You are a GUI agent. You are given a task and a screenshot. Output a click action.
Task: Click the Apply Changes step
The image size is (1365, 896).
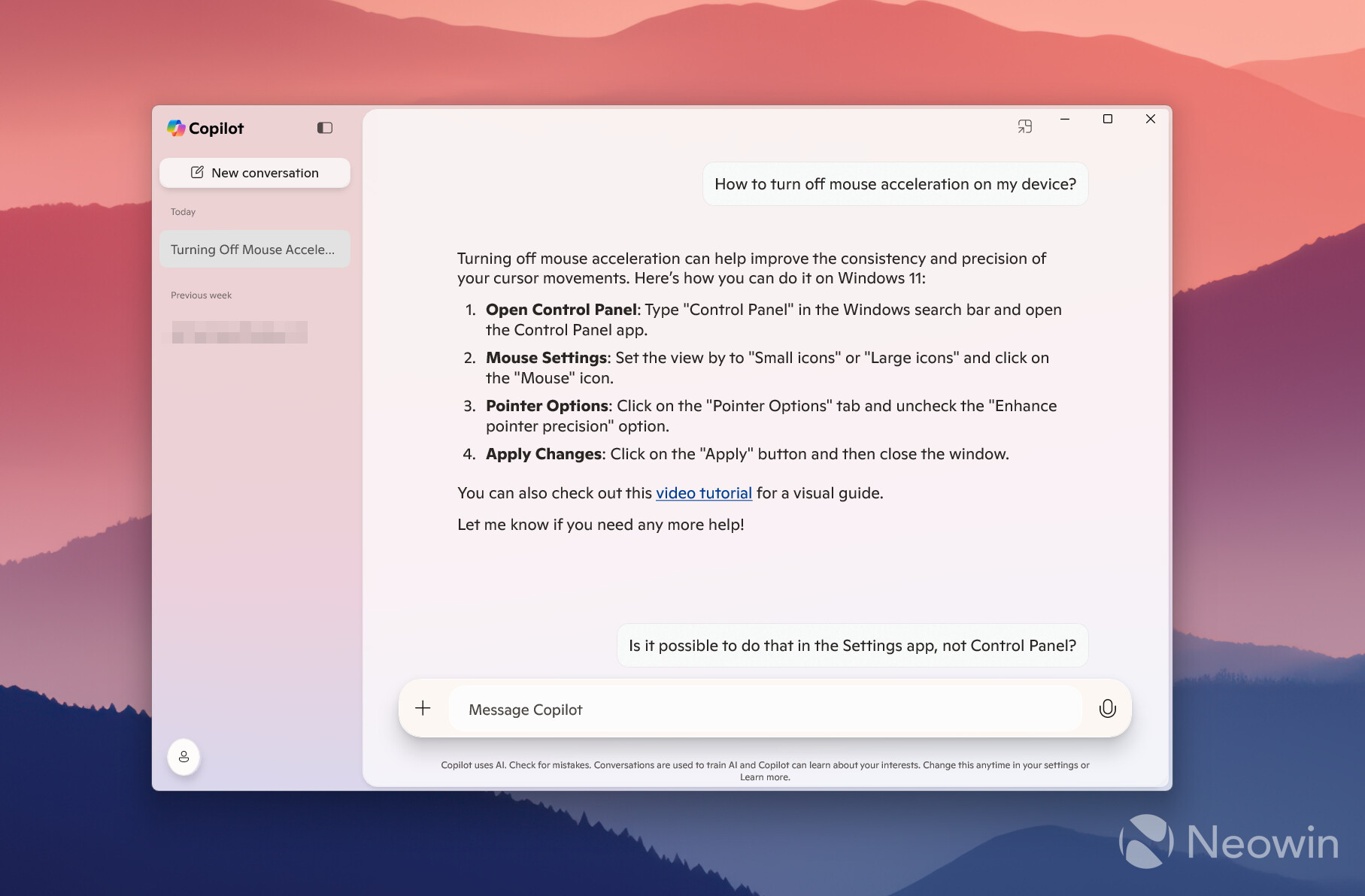click(x=747, y=454)
